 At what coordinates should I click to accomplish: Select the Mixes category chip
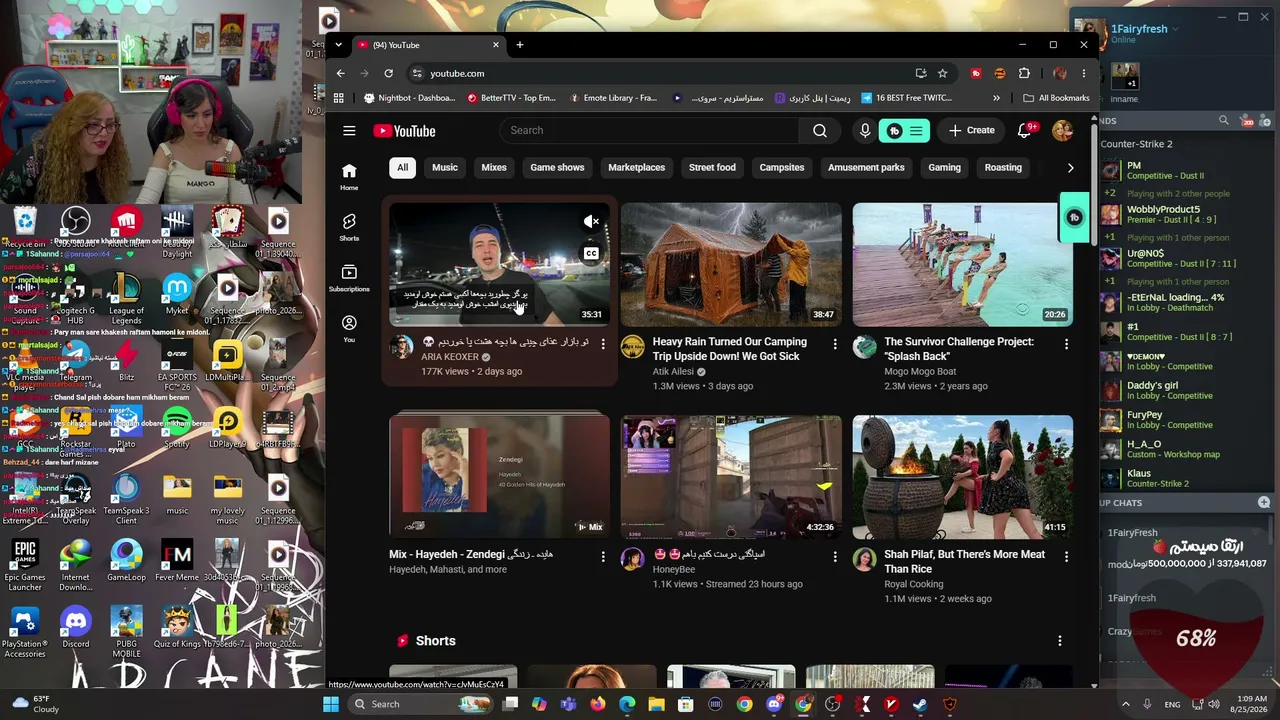[x=494, y=168]
